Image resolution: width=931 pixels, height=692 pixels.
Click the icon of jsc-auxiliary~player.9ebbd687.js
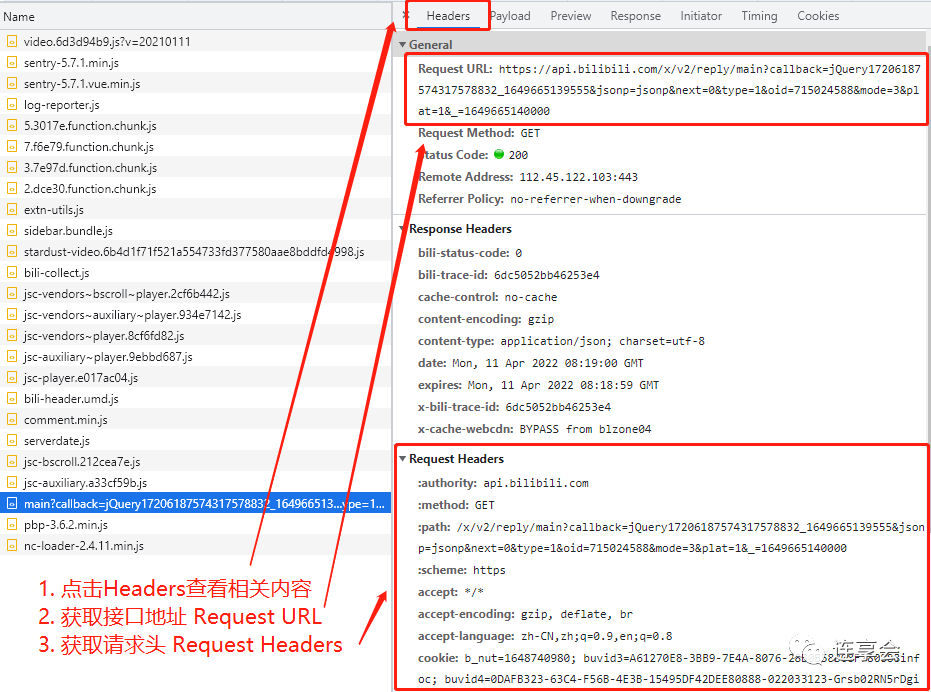tap(11, 356)
